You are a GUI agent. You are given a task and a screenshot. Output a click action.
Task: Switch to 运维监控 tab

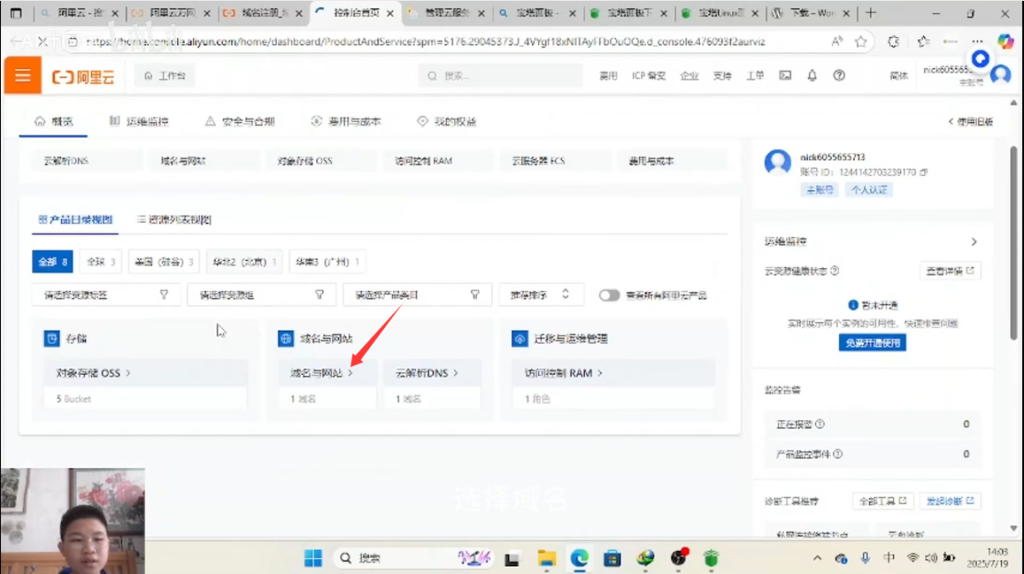[139, 121]
